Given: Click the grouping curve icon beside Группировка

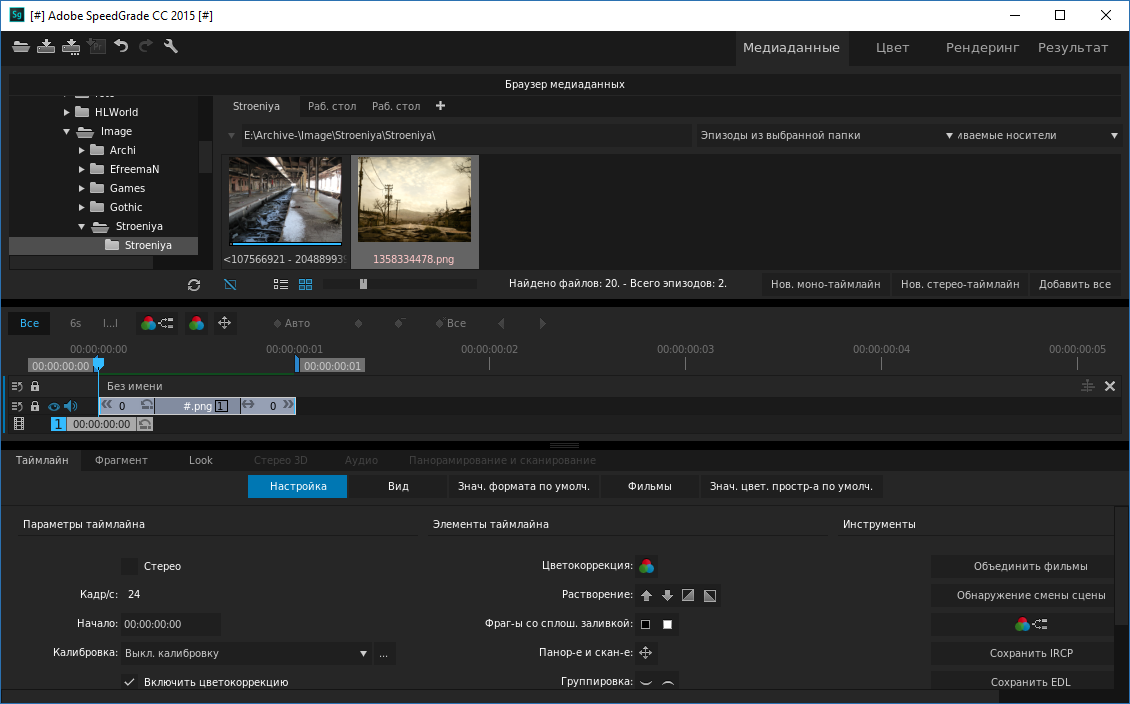Looking at the screenshot, I should click(648, 681).
